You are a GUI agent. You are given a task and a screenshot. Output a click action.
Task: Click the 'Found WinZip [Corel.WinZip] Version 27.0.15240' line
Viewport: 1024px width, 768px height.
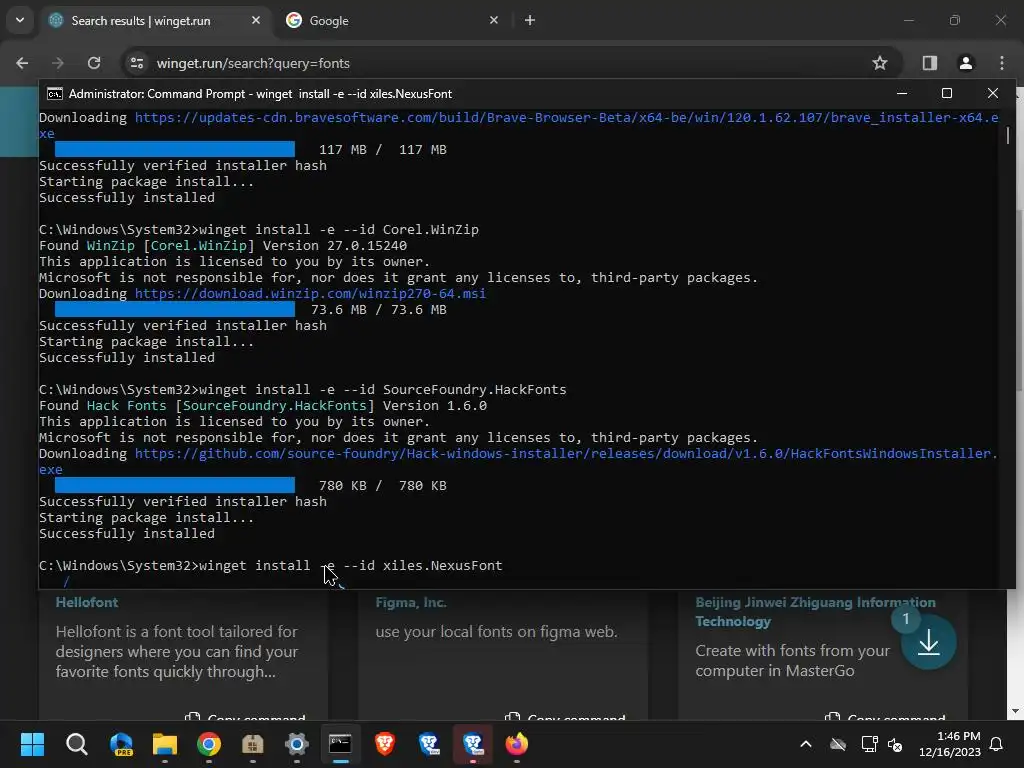[223, 246]
